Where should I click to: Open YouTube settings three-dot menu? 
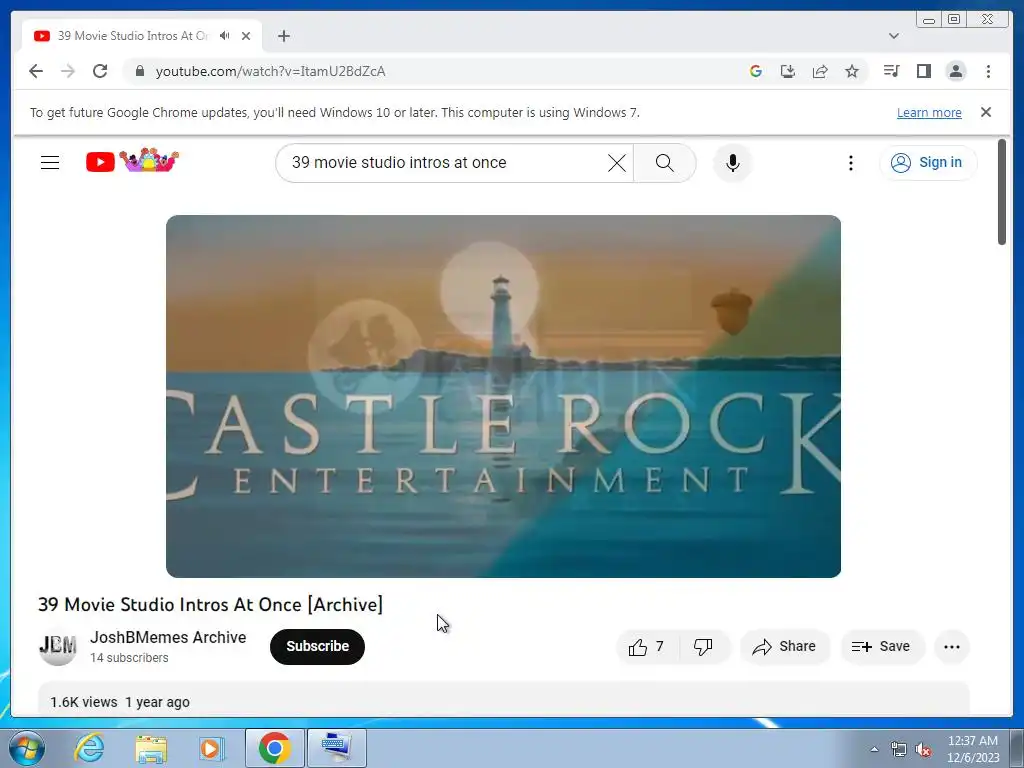coord(850,163)
